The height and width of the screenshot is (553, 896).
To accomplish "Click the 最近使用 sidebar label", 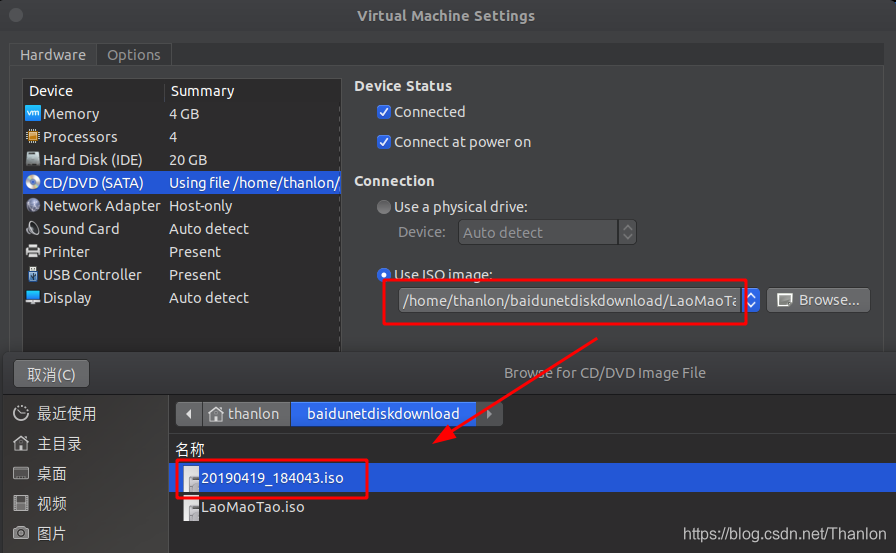I will tap(66, 413).
